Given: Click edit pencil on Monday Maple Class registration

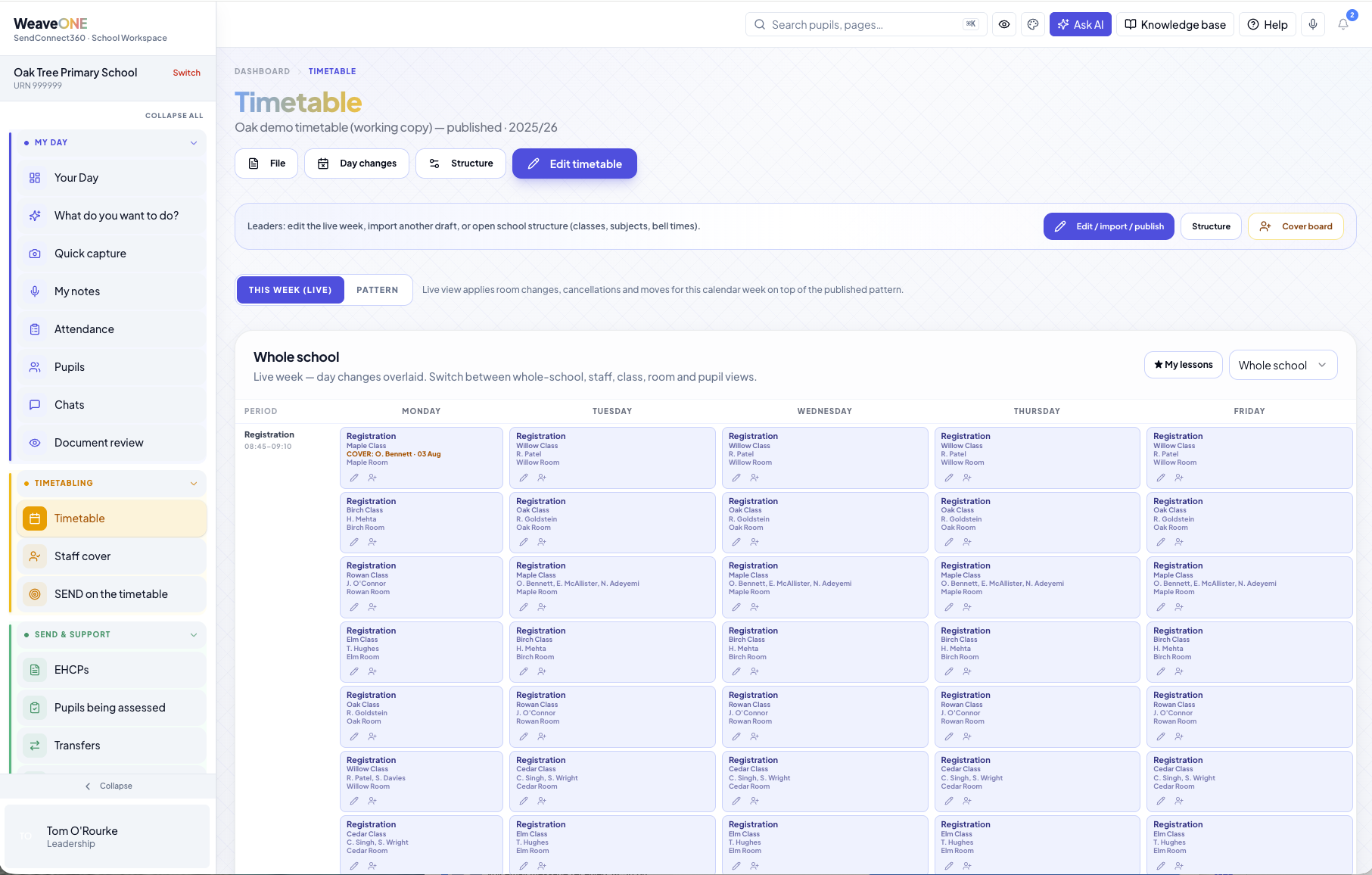Looking at the screenshot, I should pyautogui.click(x=354, y=478).
